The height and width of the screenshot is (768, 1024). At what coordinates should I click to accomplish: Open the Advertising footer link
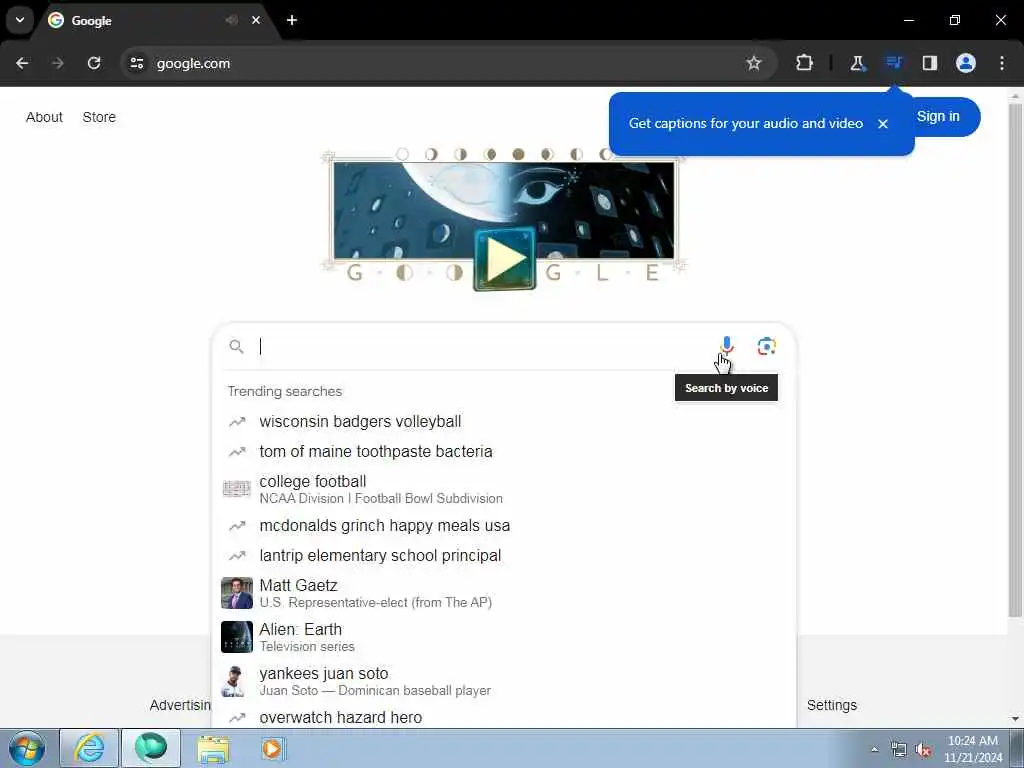pyautogui.click(x=180, y=705)
